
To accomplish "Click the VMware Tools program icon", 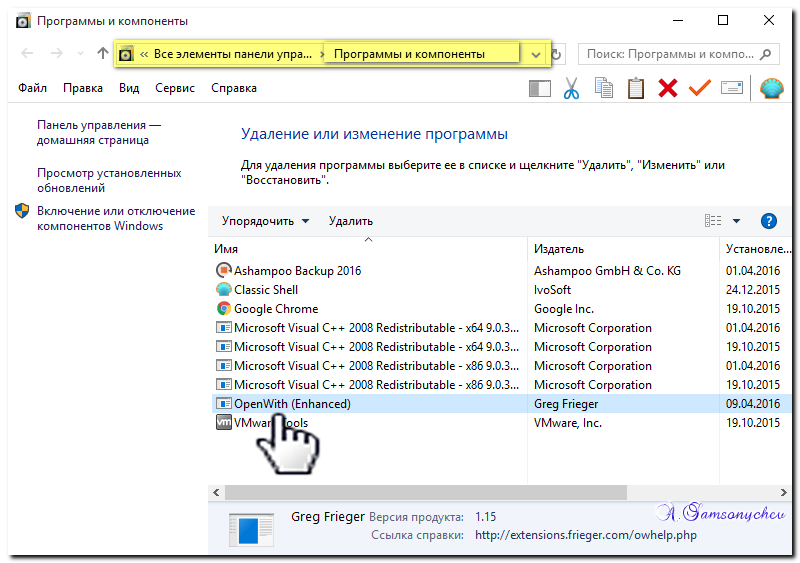I will [x=223, y=422].
